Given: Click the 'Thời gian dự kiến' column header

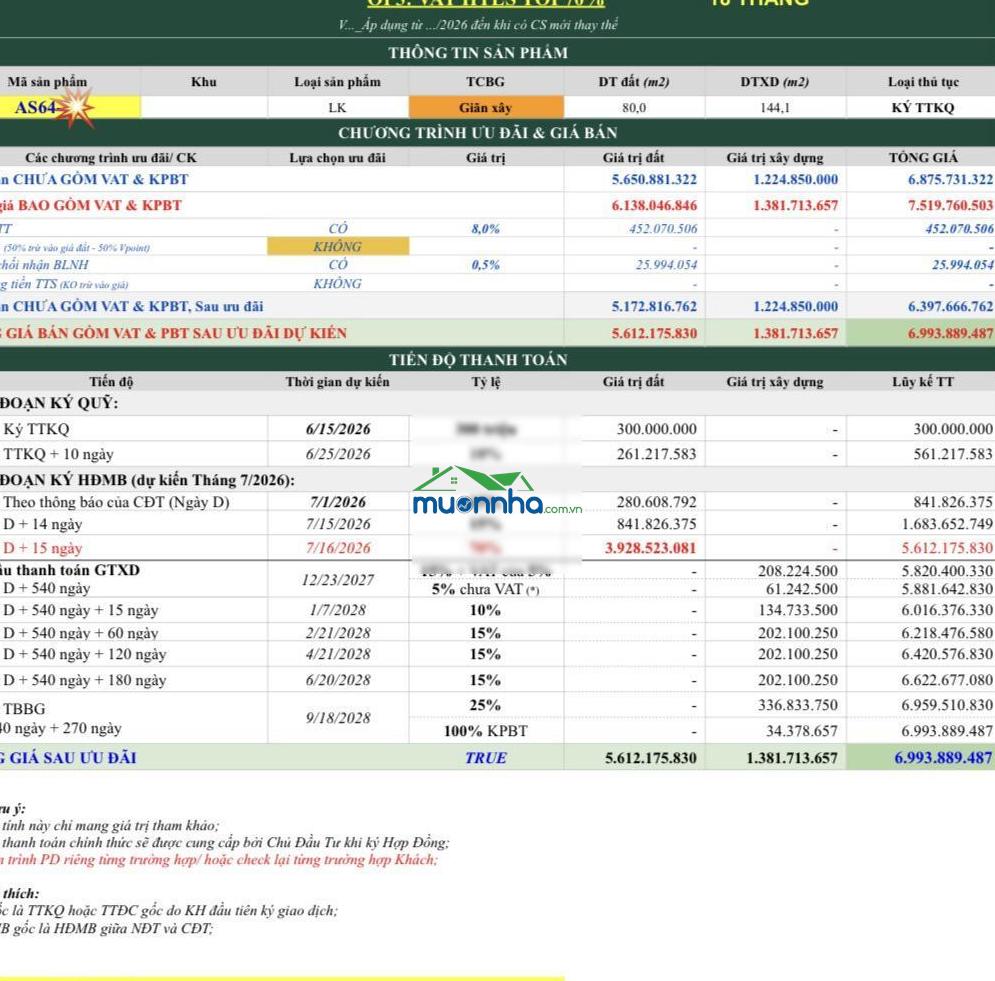Looking at the screenshot, I should coord(338,381).
